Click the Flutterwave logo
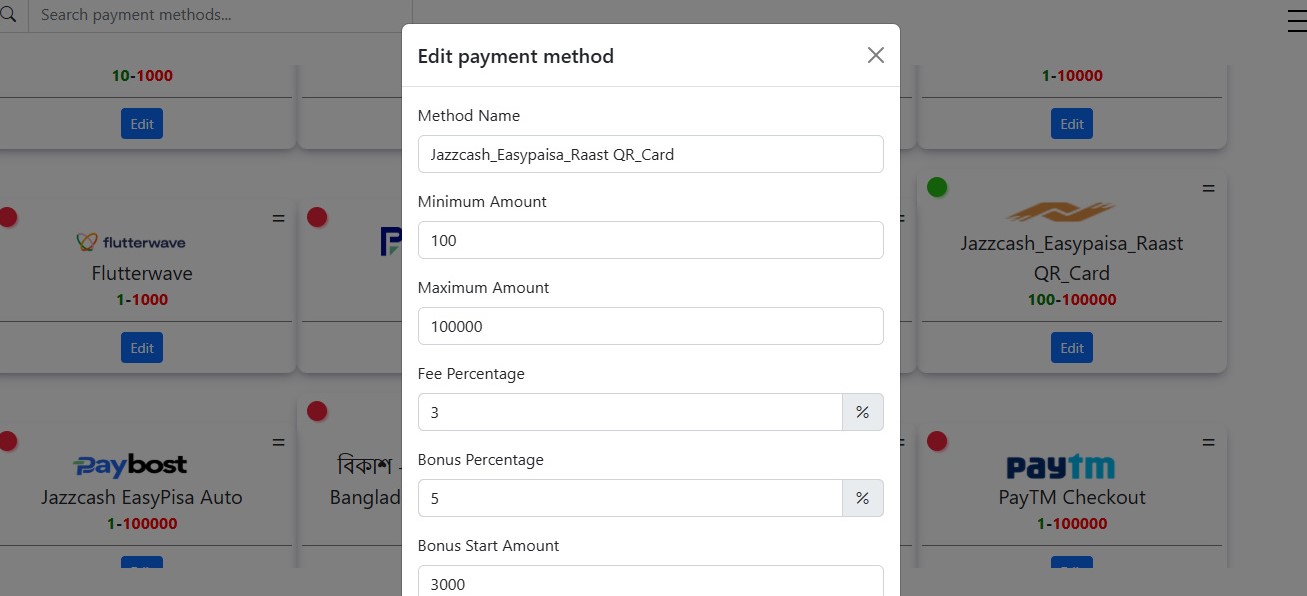Screen dimensions: 1307x596 pos(131,242)
